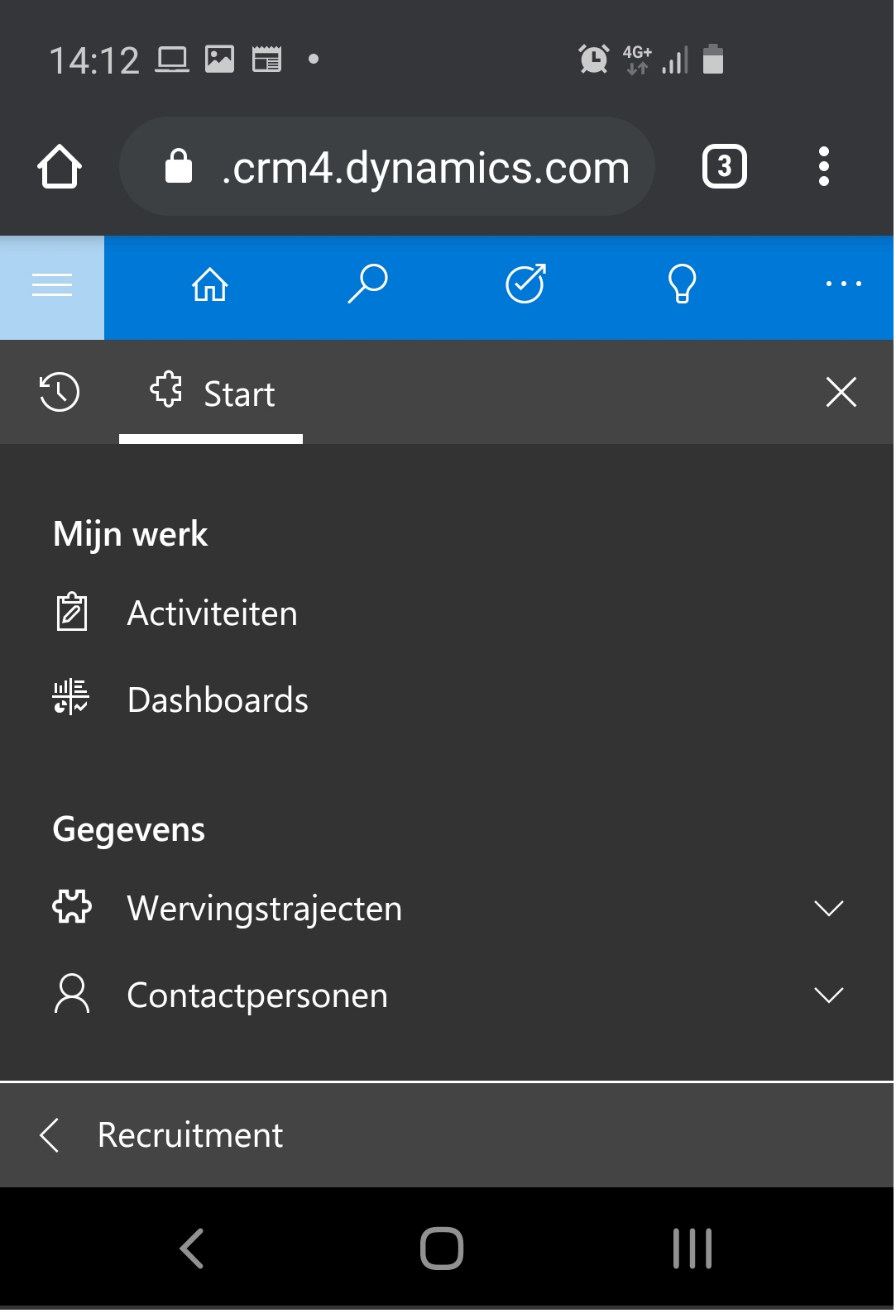Open the assistant lightbulb icon
This screenshot has width=896, height=1313.
point(682,285)
